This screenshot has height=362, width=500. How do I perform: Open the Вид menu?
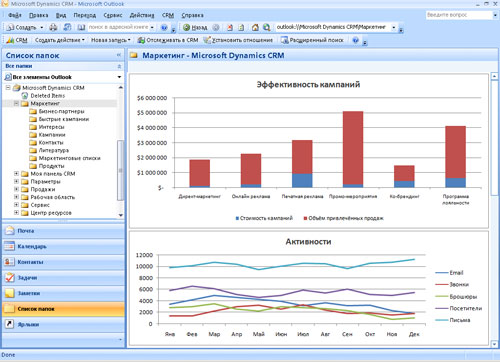tap(61, 15)
